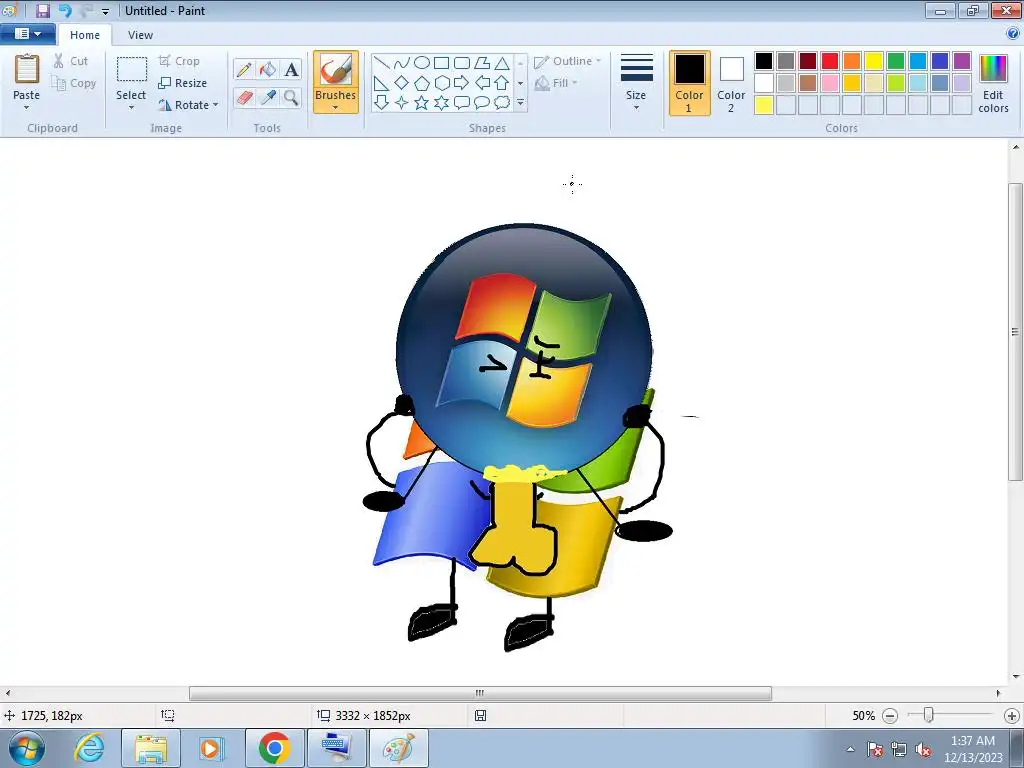
Task: Choose the Pentagon shape
Action: (x=422, y=83)
